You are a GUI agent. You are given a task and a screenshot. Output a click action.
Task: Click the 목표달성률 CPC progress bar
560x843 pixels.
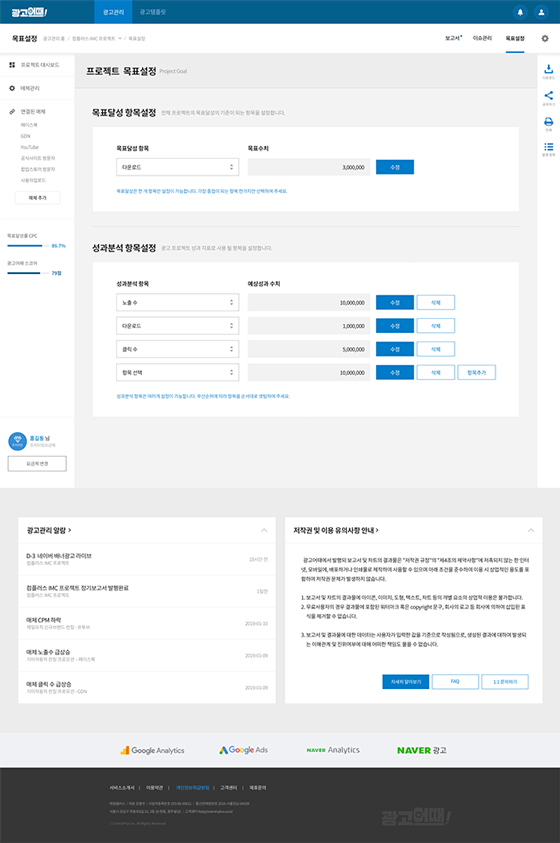(x=28, y=246)
